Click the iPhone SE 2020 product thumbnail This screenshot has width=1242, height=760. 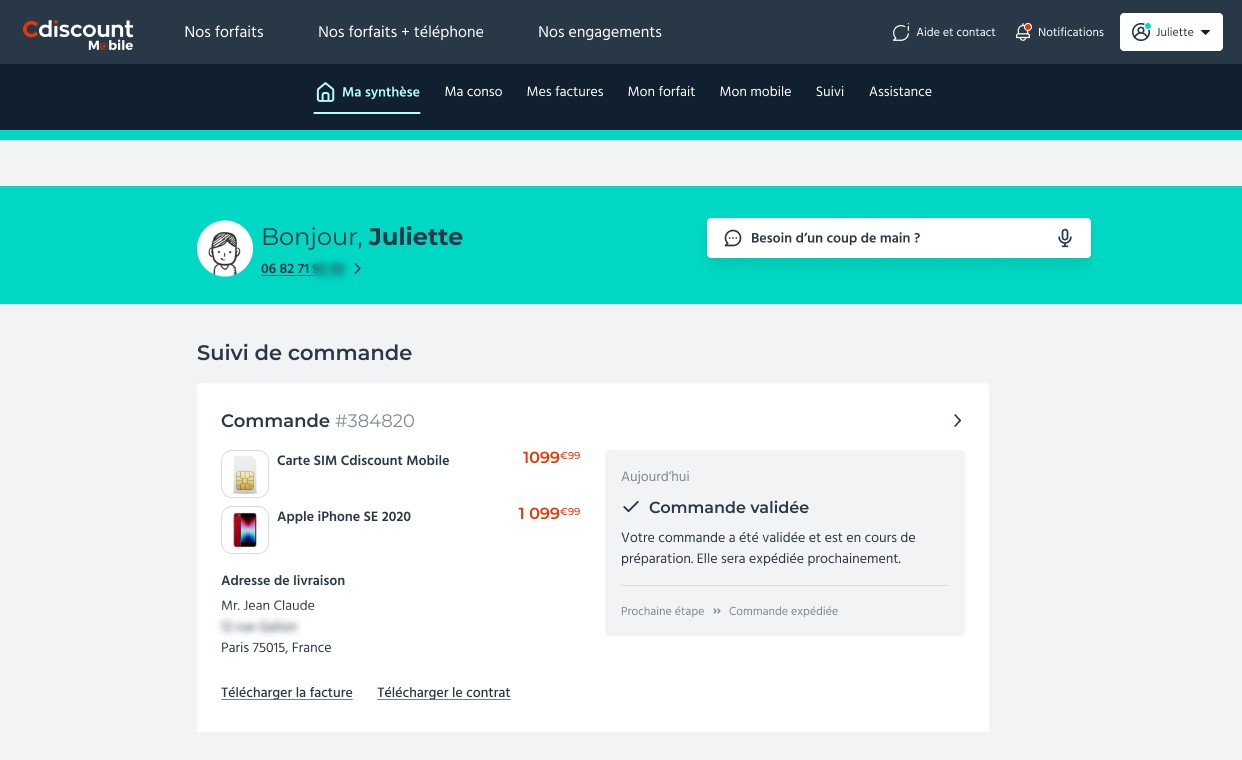click(245, 530)
